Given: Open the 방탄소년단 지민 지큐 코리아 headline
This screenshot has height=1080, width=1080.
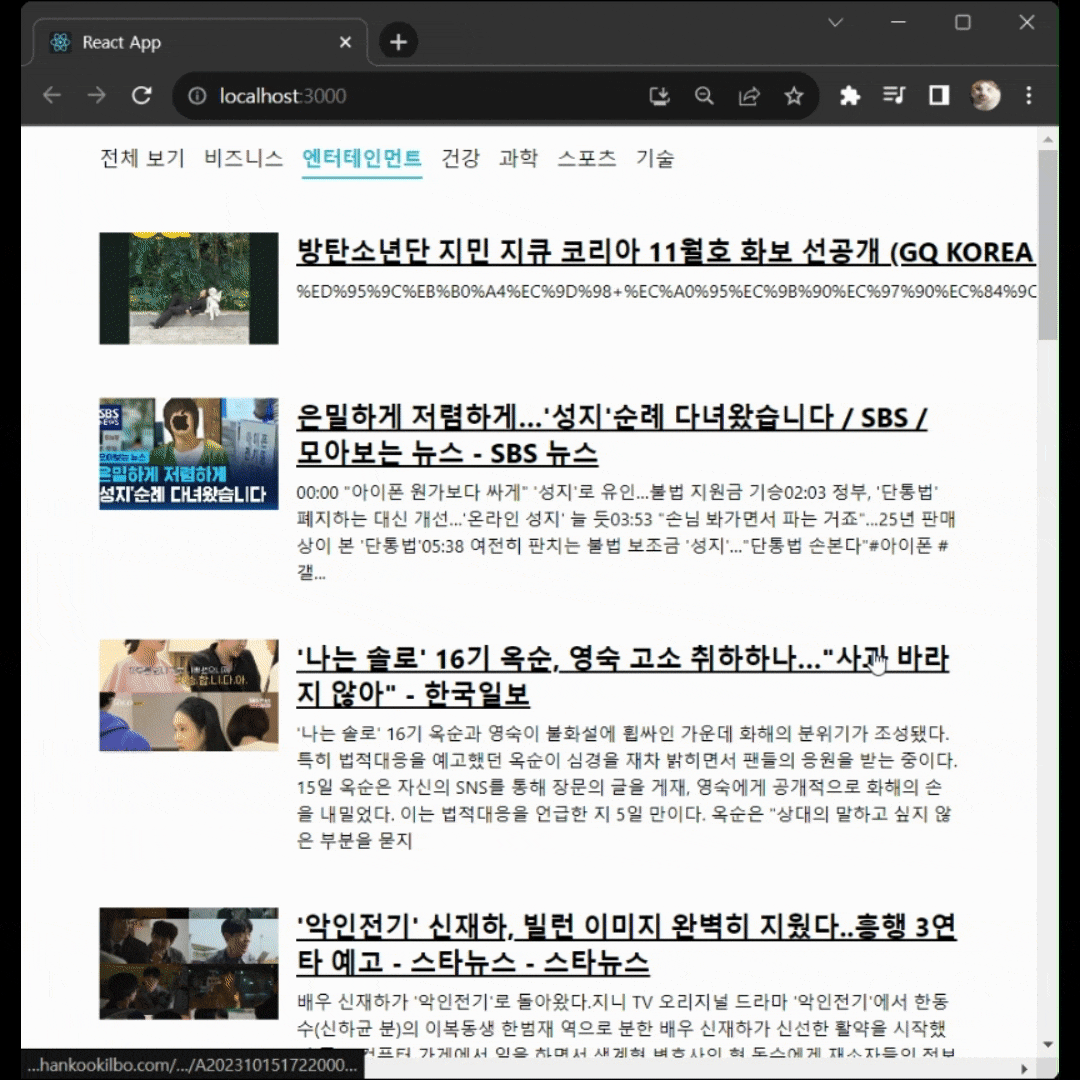Looking at the screenshot, I should tap(665, 251).
